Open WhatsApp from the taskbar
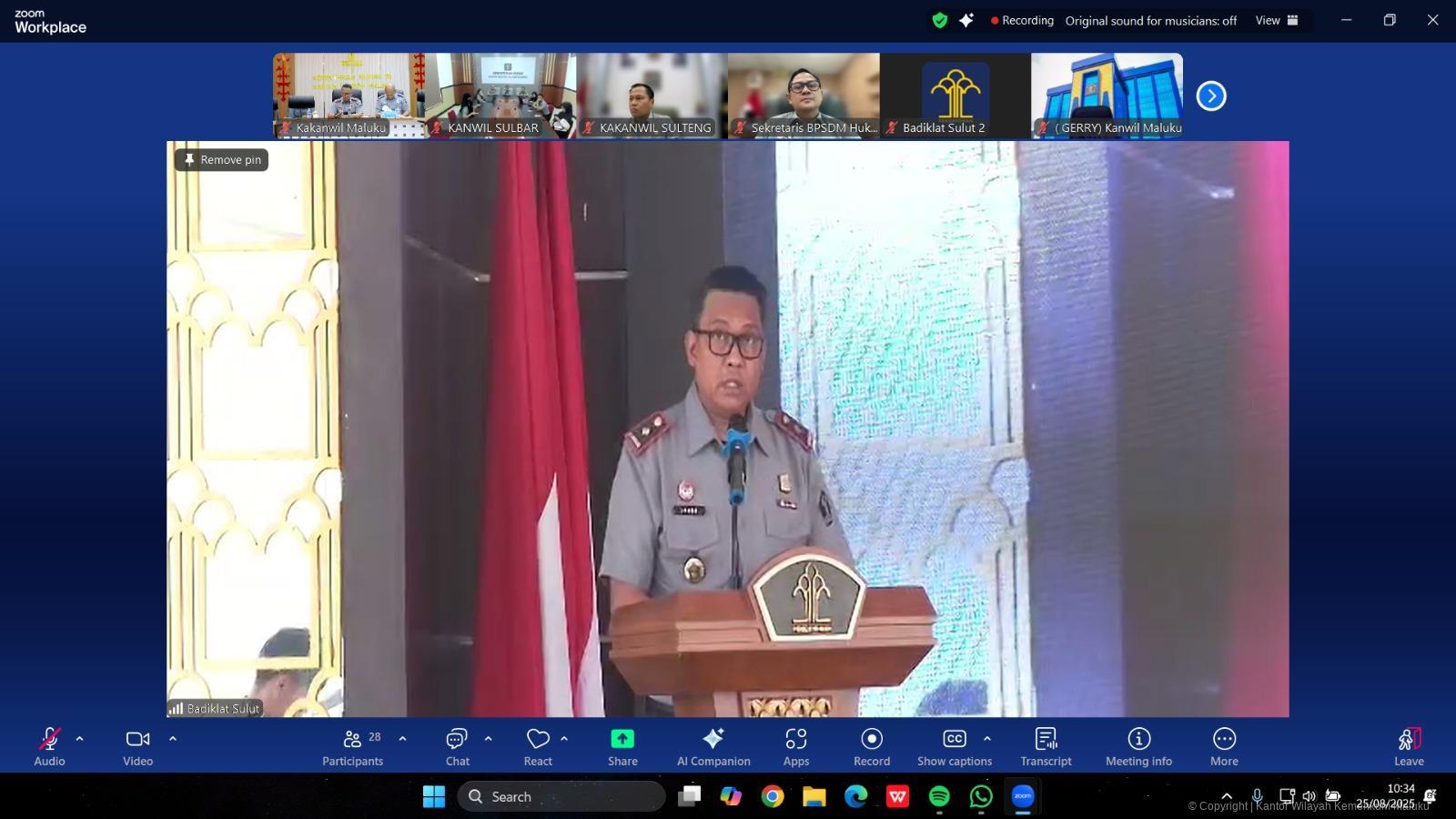1456x819 pixels. pos(981,797)
